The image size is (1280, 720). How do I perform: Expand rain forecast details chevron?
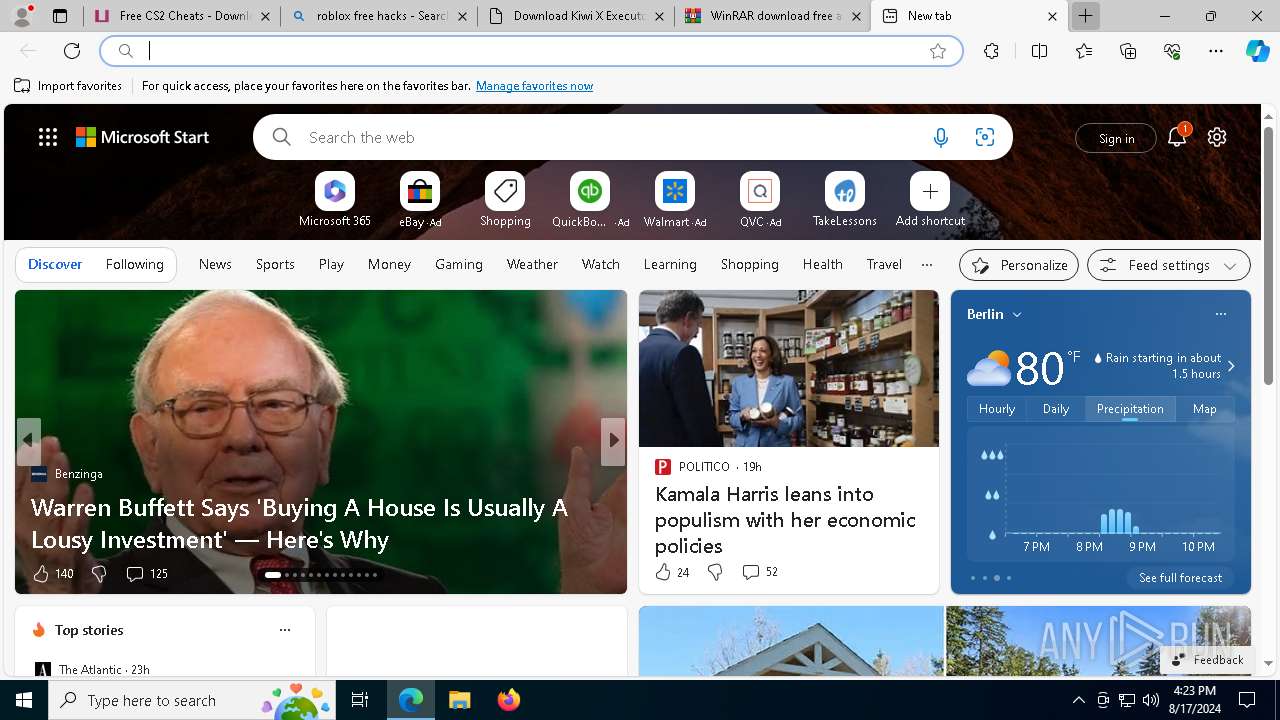point(1231,367)
